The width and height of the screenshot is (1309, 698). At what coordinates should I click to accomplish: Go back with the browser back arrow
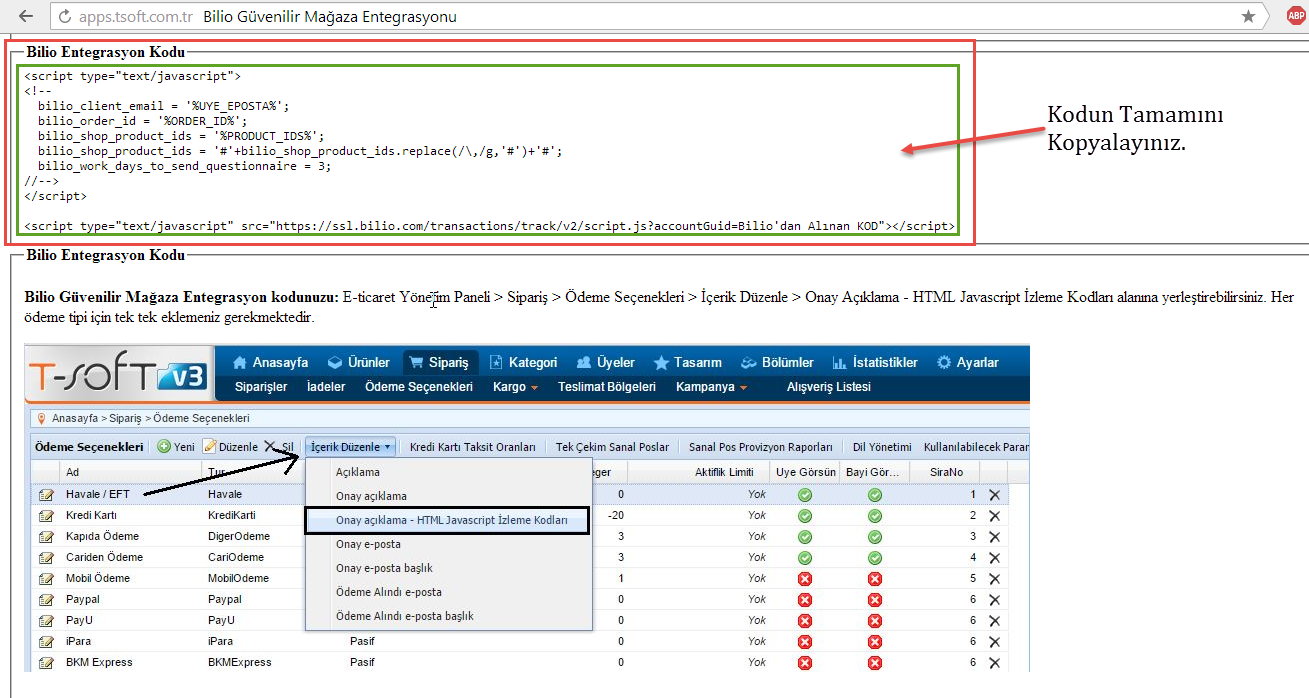(25, 16)
